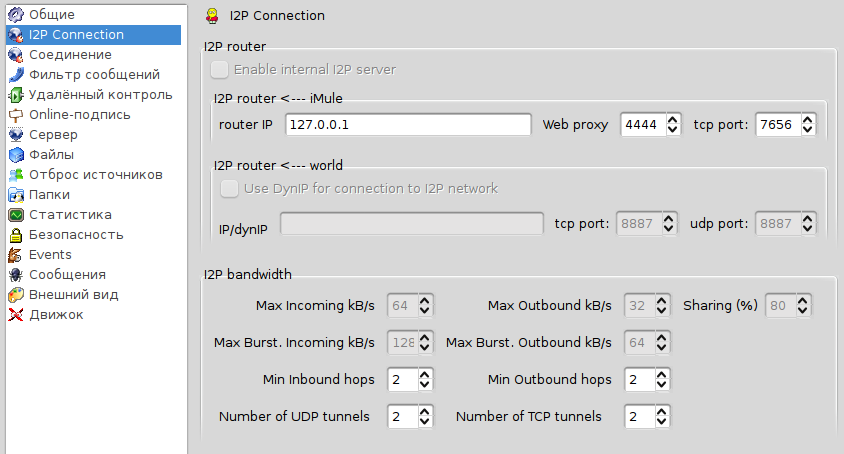
Task: Click the IP/dynIP text field
Action: coord(412,223)
